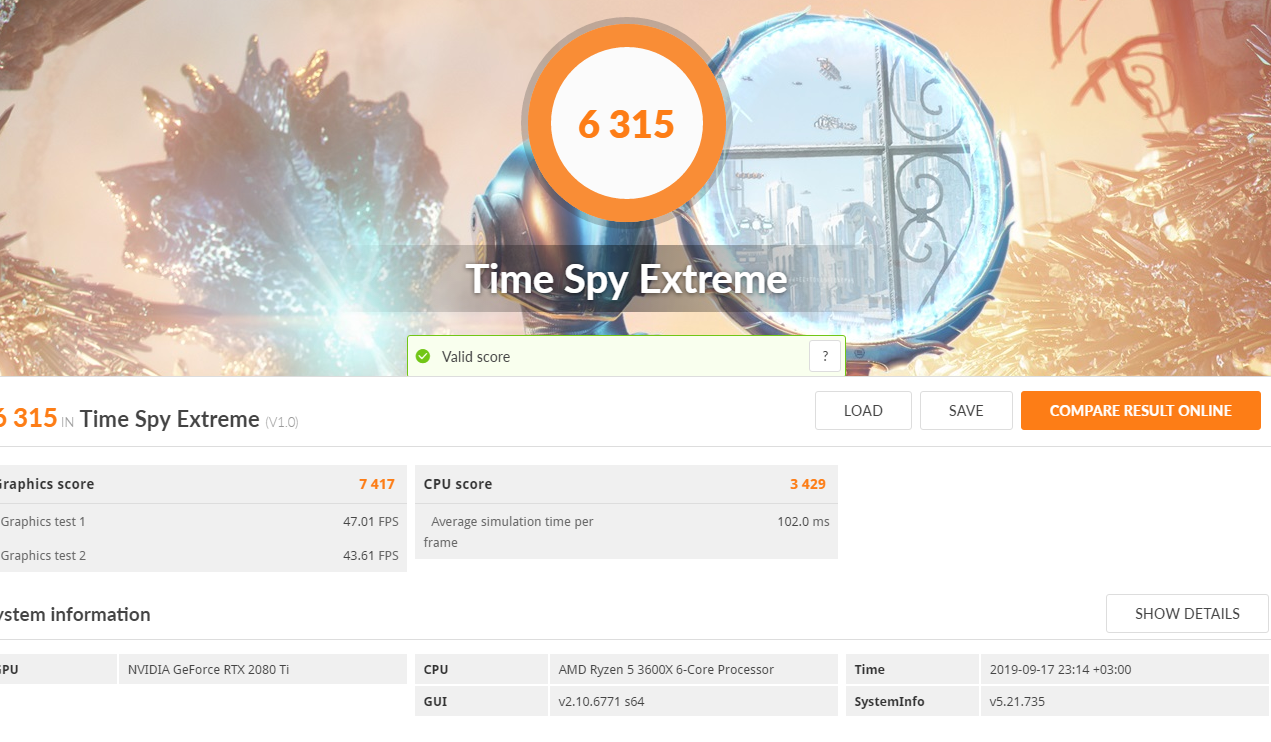Click the Average simulation time per frame label

click(x=509, y=532)
